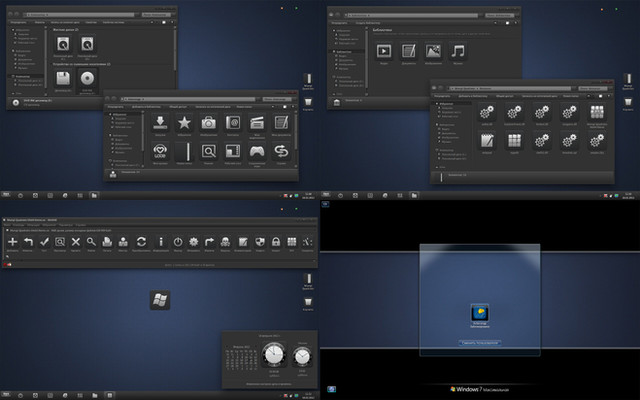The image size is (640, 400).
Task: Select the gamepad Saved Games folder
Action: (x=257, y=151)
